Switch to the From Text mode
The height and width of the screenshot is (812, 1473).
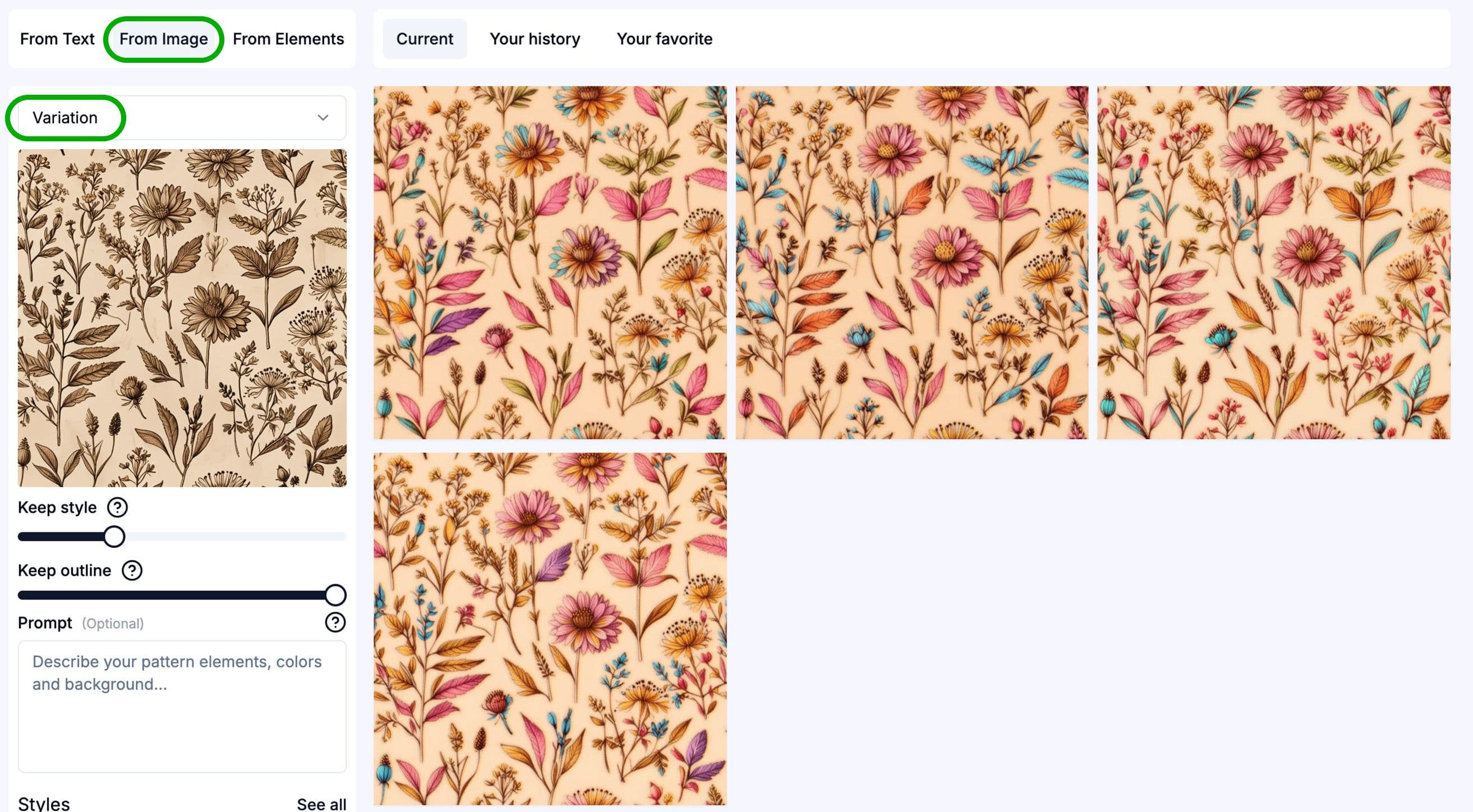click(57, 39)
